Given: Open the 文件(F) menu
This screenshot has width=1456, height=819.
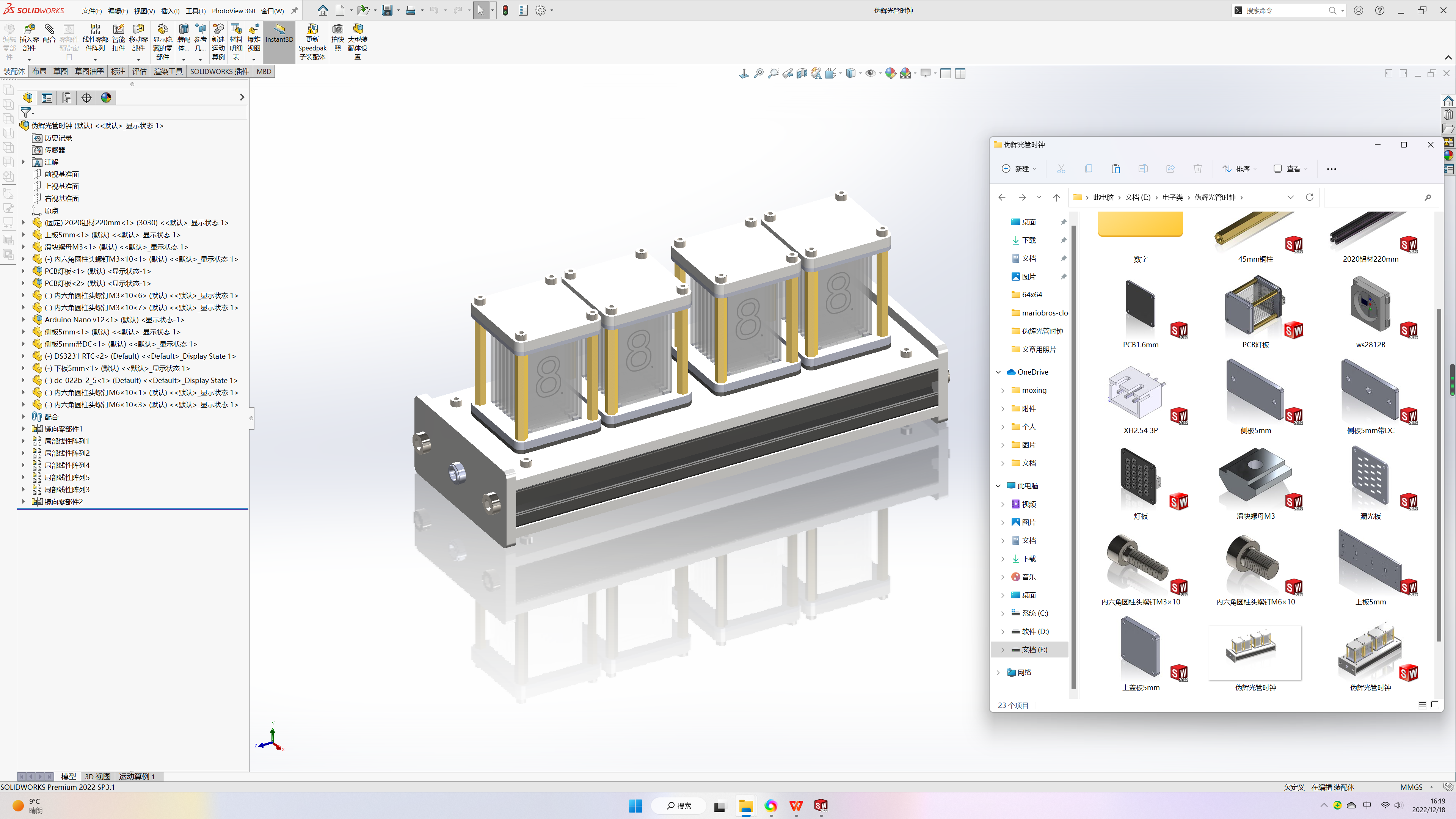Looking at the screenshot, I should tap(92, 11).
